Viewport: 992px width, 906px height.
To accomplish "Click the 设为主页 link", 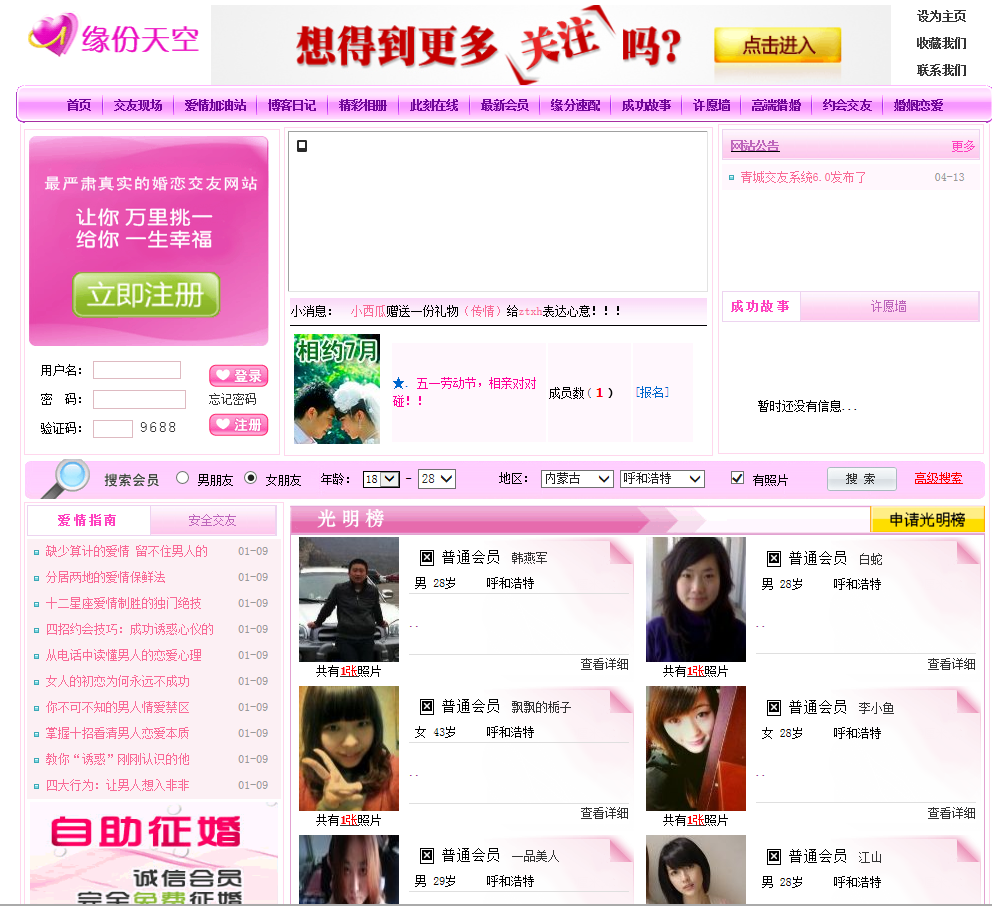I will coord(941,16).
